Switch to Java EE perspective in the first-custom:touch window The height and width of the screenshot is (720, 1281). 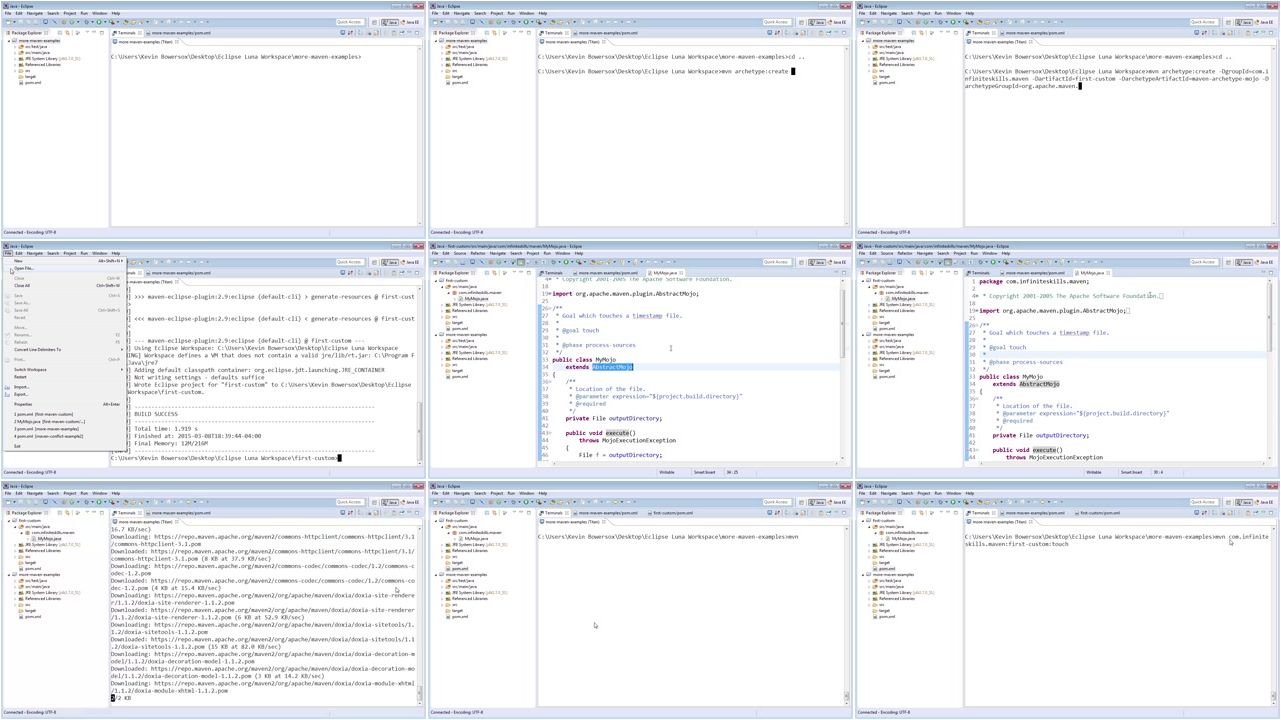[x=1264, y=502]
